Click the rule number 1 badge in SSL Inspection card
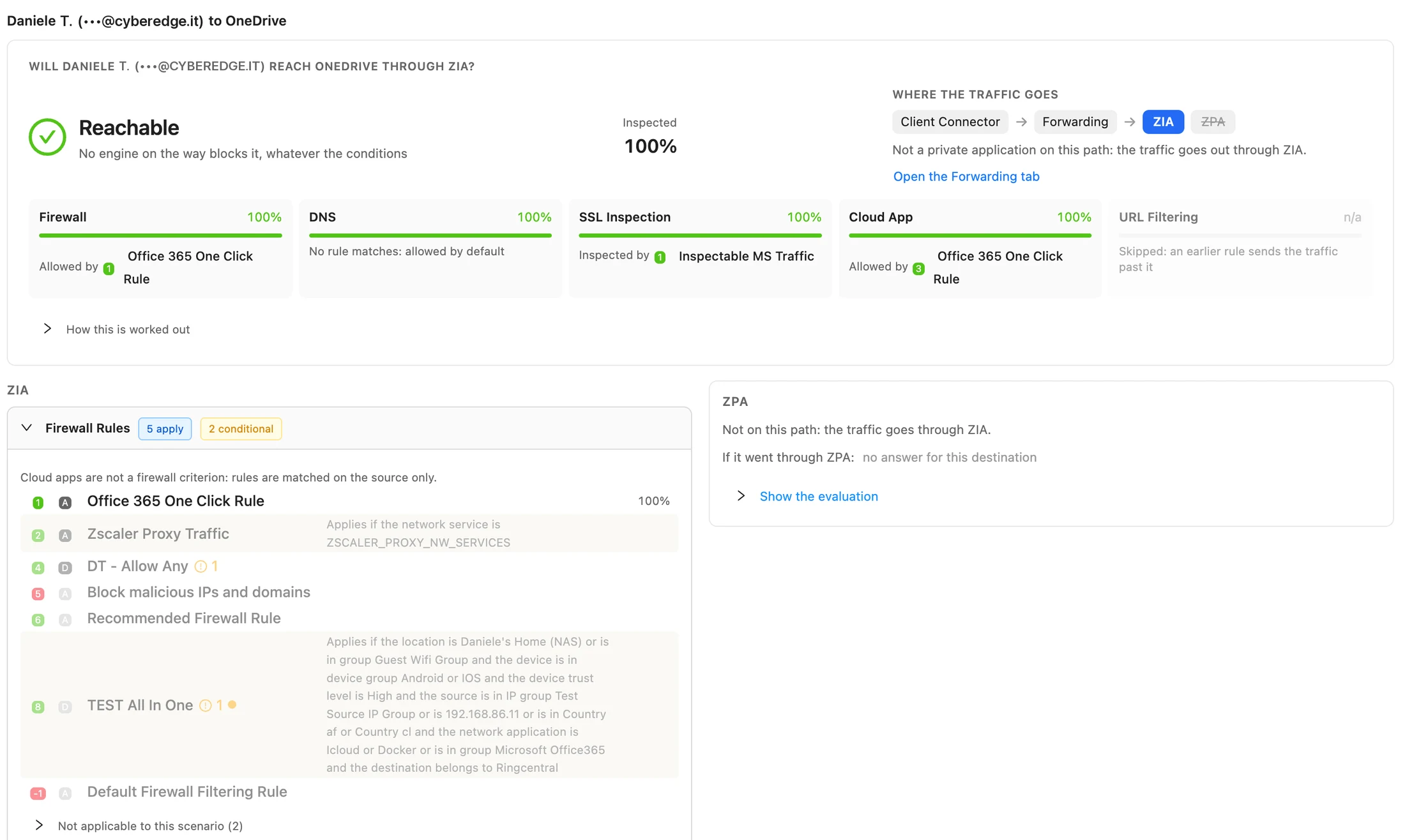 pyautogui.click(x=660, y=257)
